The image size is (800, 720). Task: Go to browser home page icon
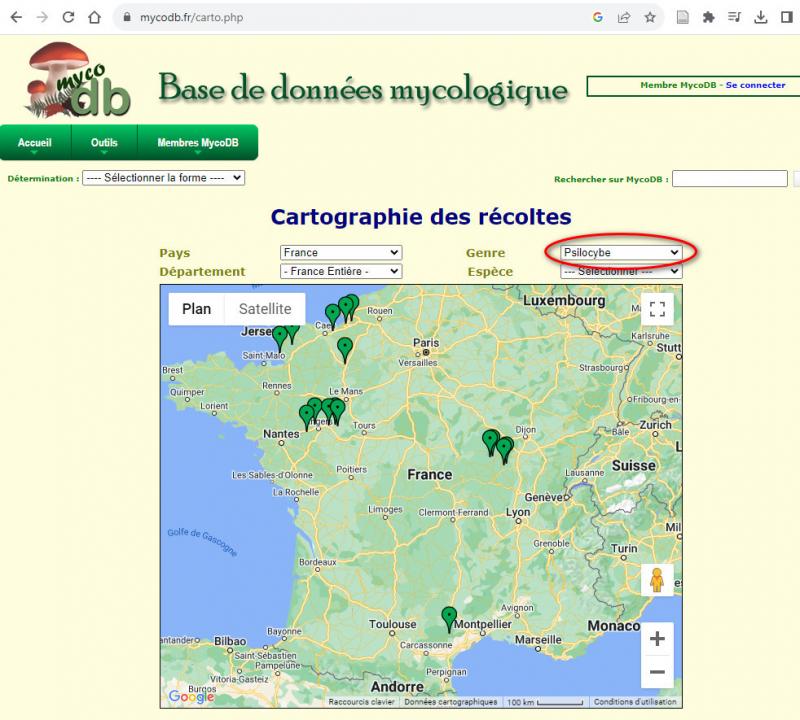(94, 17)
